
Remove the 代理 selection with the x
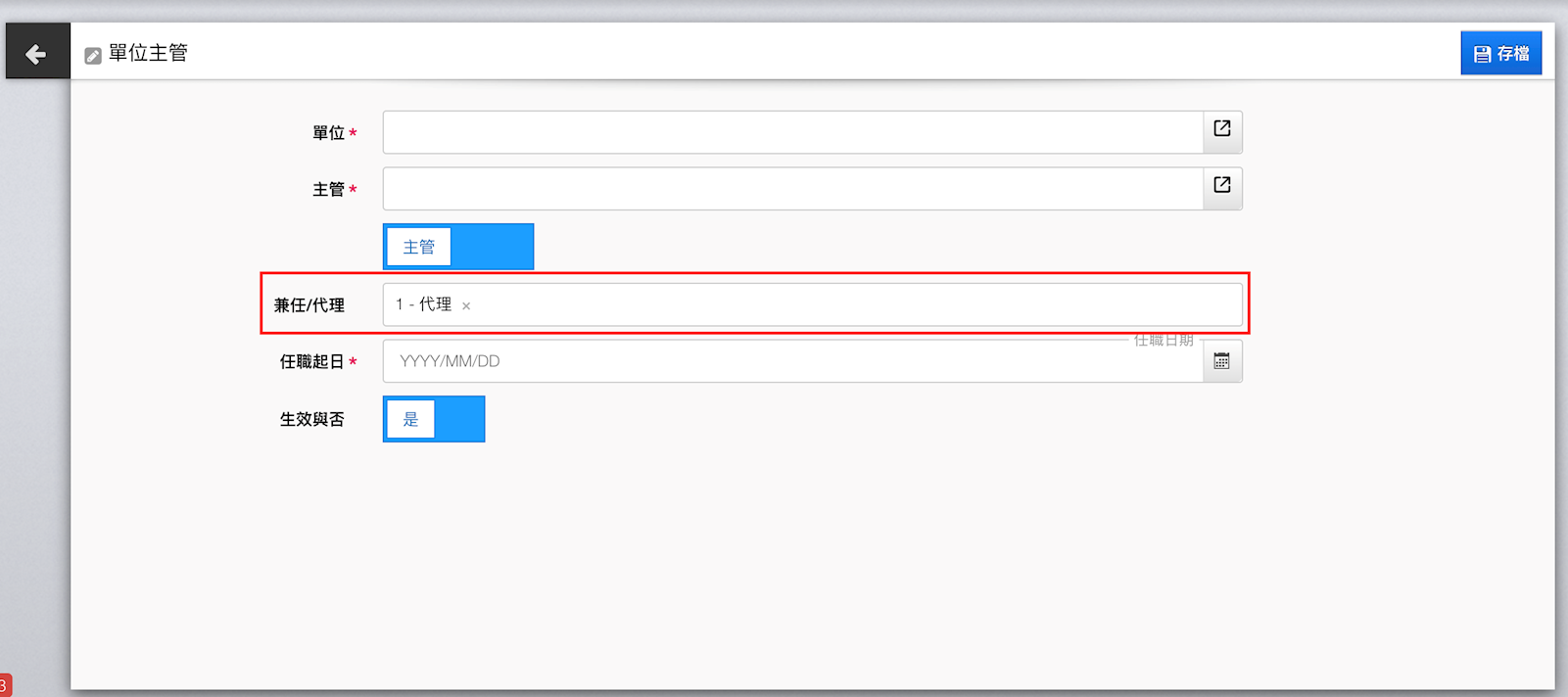tap(466, 306)
